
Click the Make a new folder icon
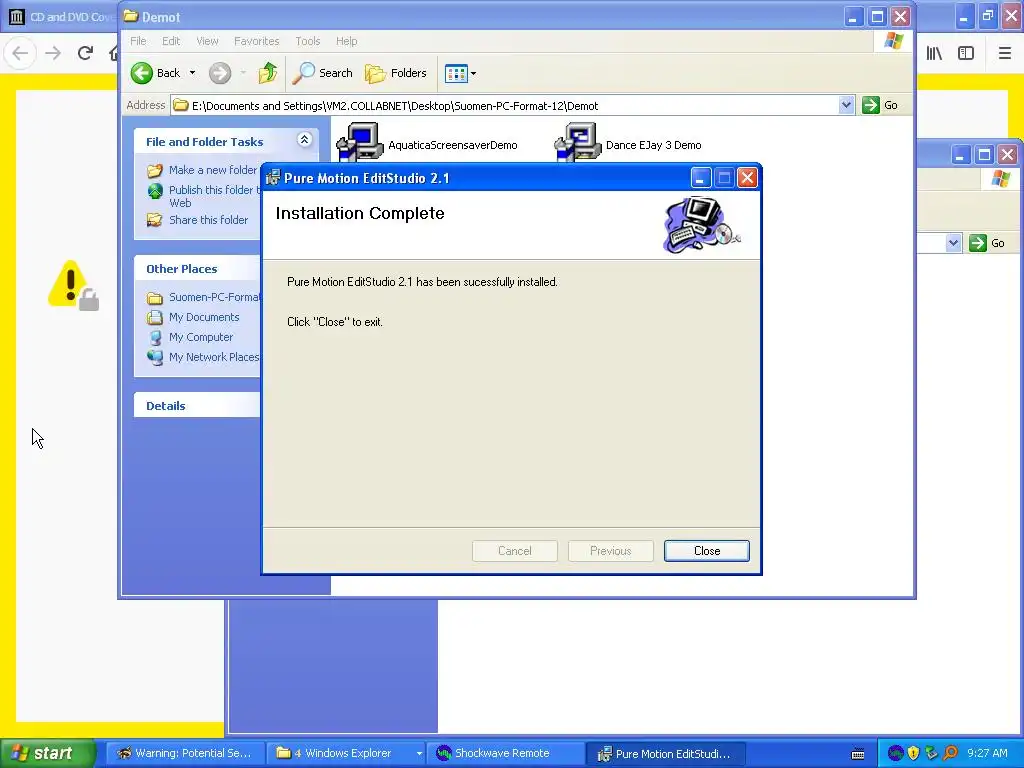[155, 170]
